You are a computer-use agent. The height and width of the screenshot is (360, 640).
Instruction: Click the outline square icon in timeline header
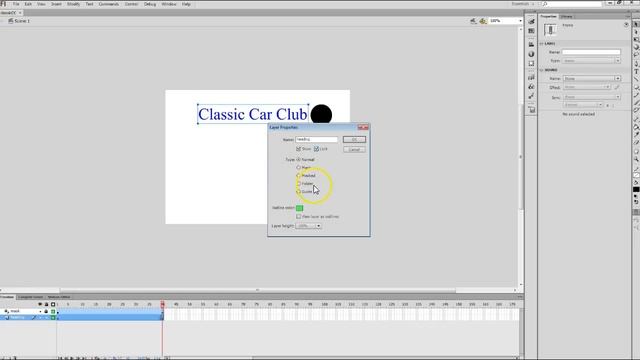tap(53, 304)
